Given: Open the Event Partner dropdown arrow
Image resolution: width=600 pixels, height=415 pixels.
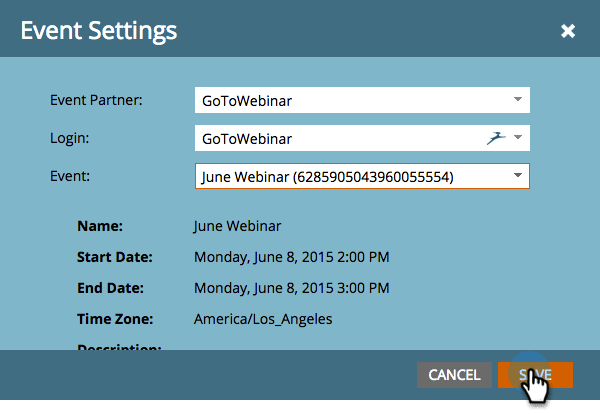Looking at the screenshot, I should pos(518,99).
